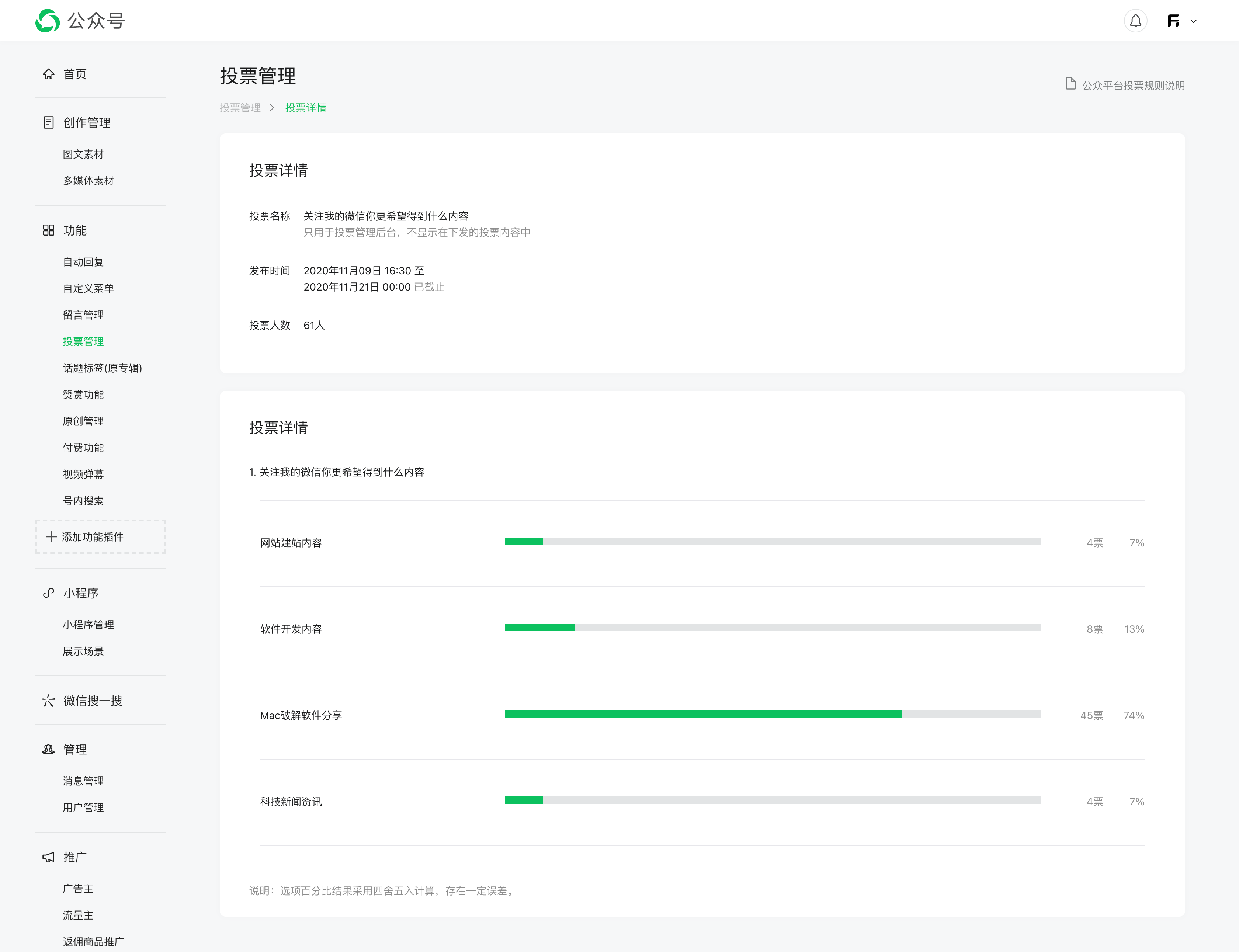Open 公众平台投票规则说明 link
Image resolution: width=1239 pixels, height=952 pixels.
click(x=1133, y=85)
